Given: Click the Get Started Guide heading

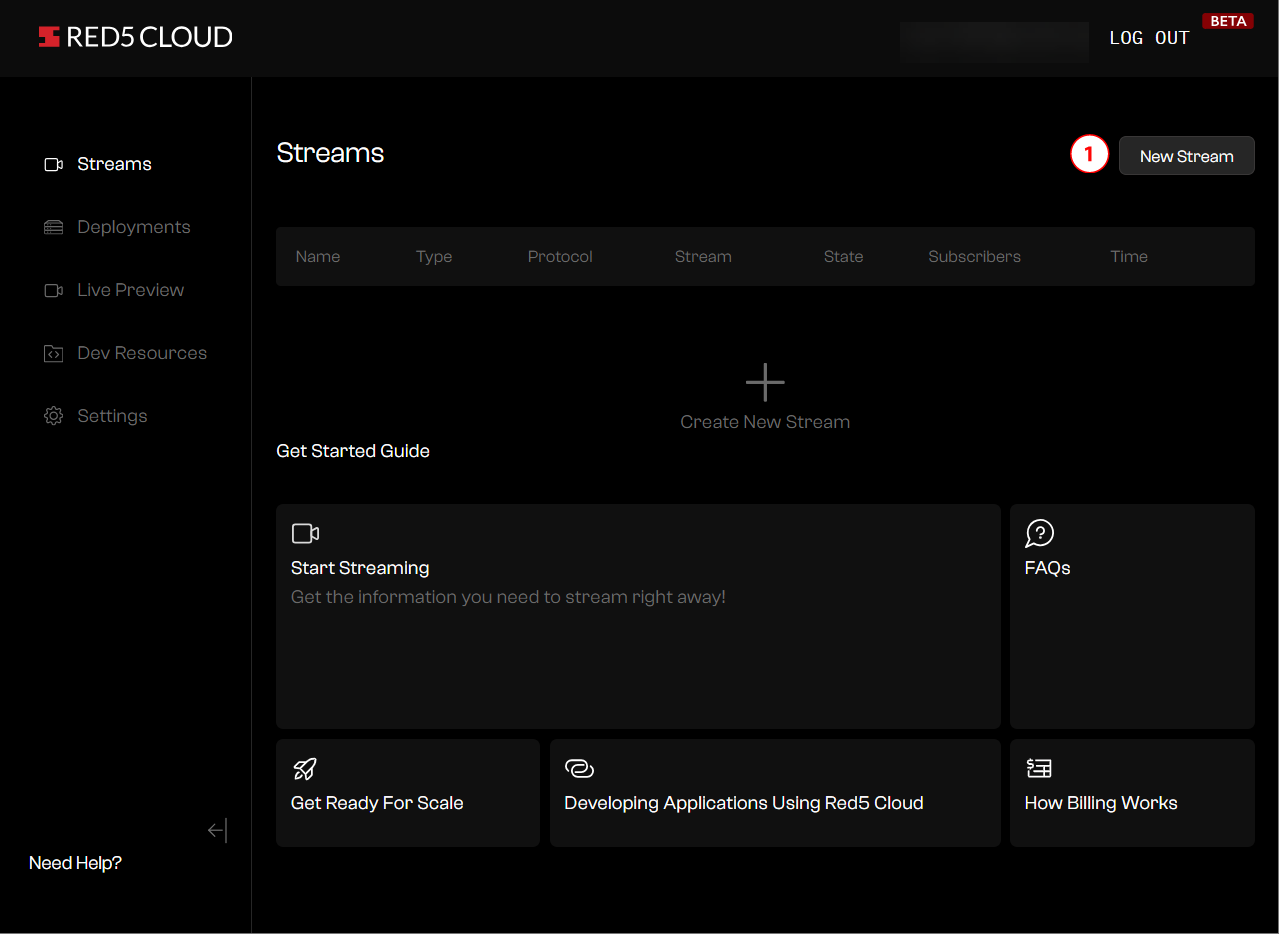Looking at the screenshot, I should 353,451.
